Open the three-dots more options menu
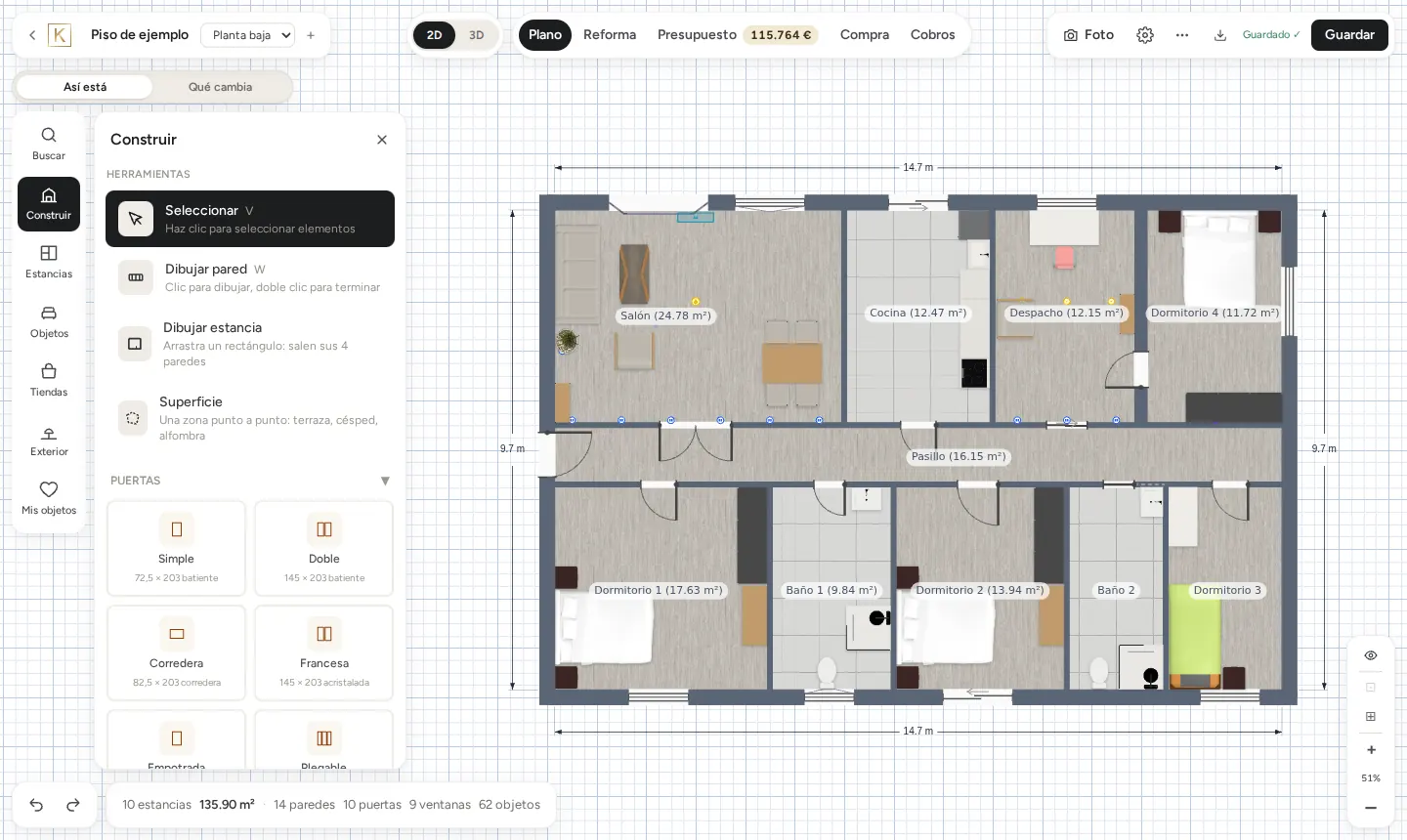This screenshot has width=1407, height=840. coord(1182,35)
